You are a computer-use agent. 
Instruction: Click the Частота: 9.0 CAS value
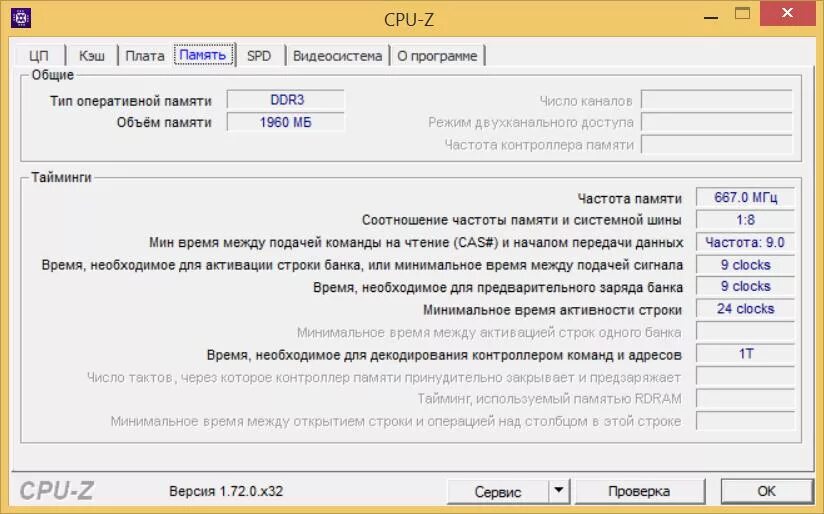(745, 242)
